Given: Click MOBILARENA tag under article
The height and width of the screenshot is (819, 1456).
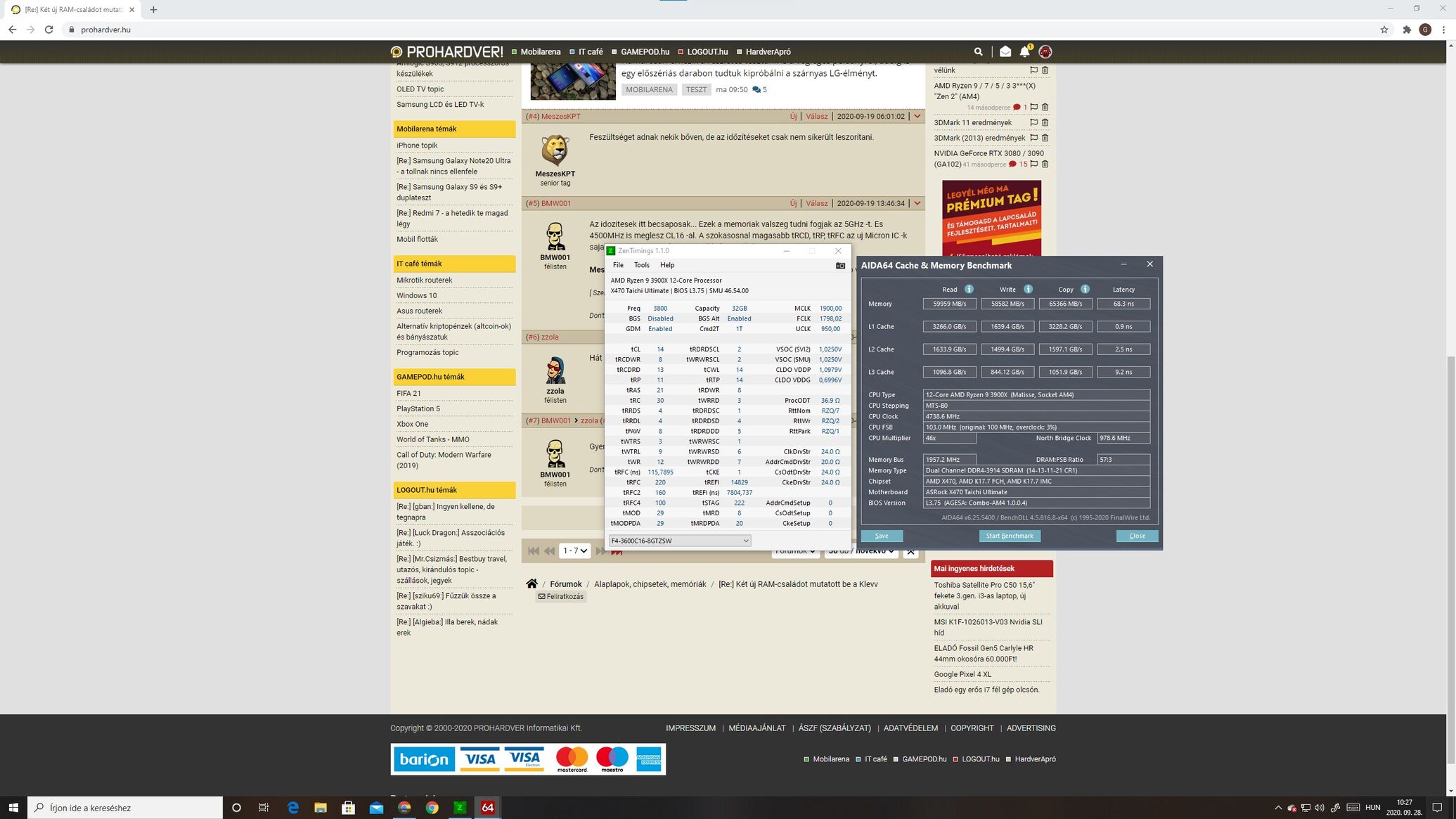Looking at the screenshot, I should coord(649,89).
